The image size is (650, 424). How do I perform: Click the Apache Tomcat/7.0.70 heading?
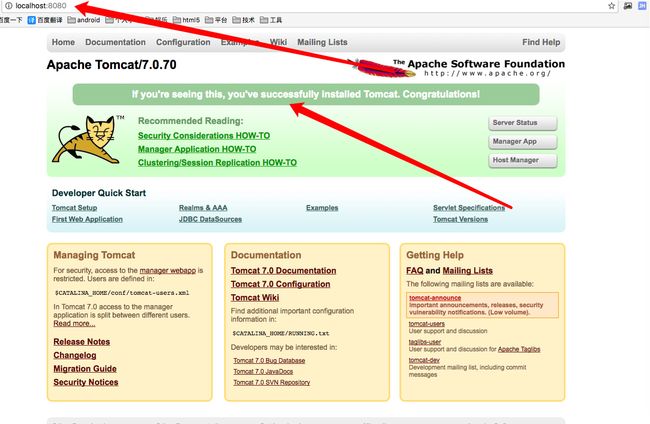click(x=112, y=65)
